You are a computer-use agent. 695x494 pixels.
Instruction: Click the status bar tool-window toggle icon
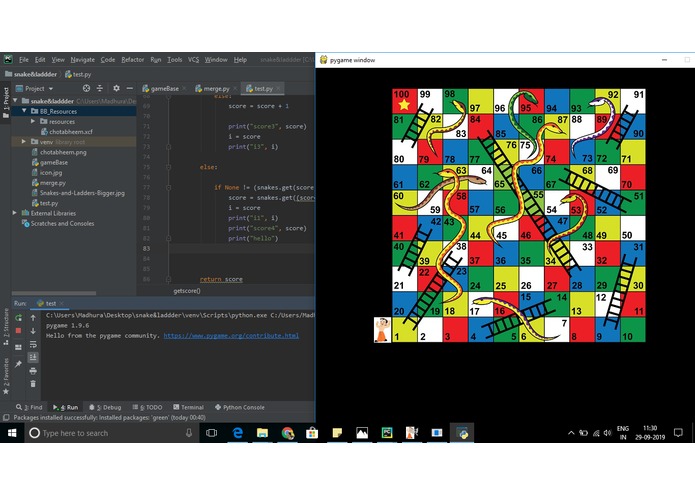pos(6,417)
